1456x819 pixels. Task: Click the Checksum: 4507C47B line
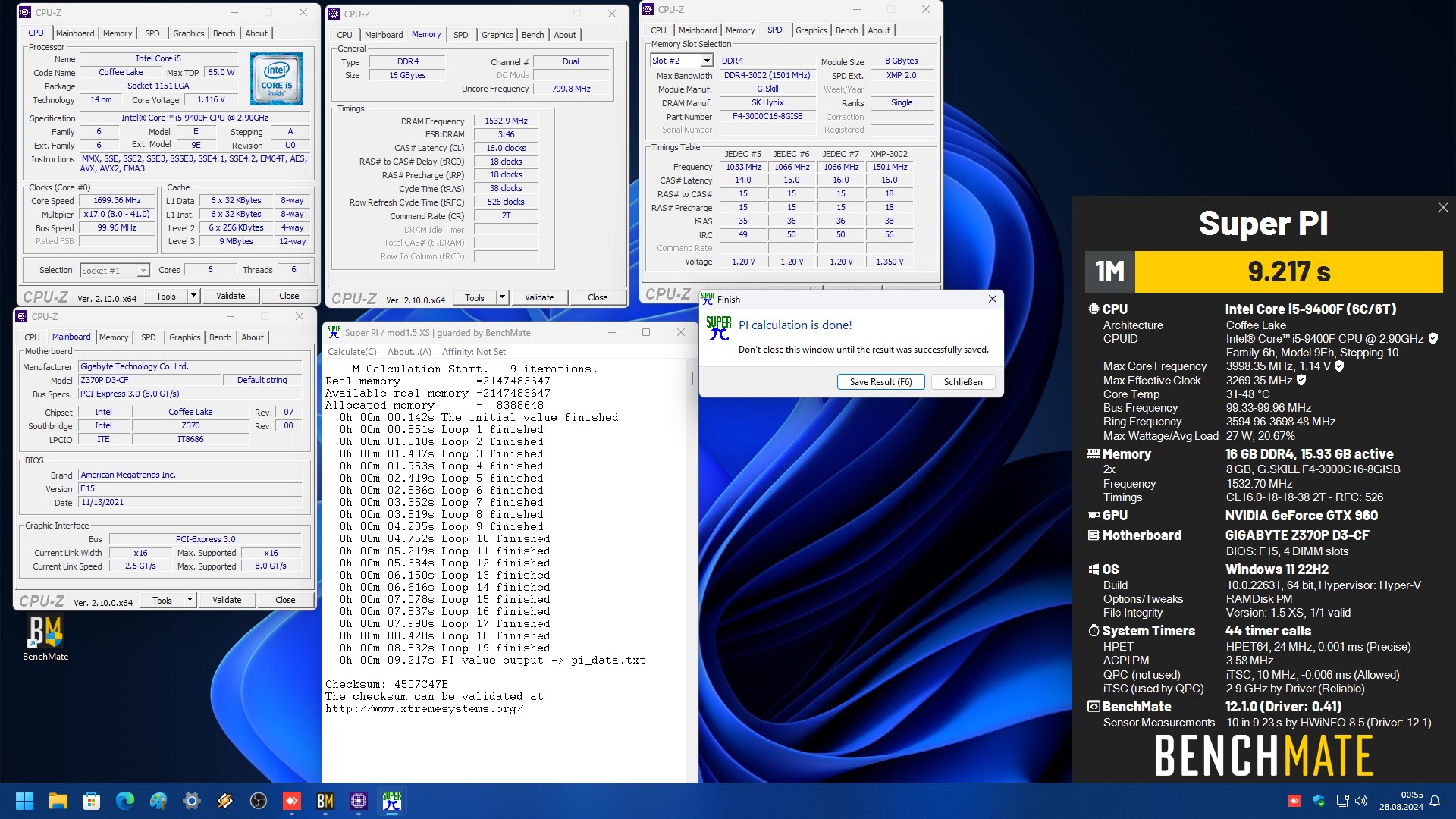coord(387,684)
